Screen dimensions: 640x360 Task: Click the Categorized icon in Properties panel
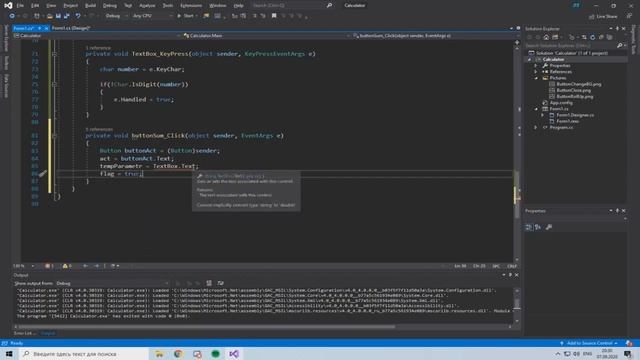pos(529,227)
